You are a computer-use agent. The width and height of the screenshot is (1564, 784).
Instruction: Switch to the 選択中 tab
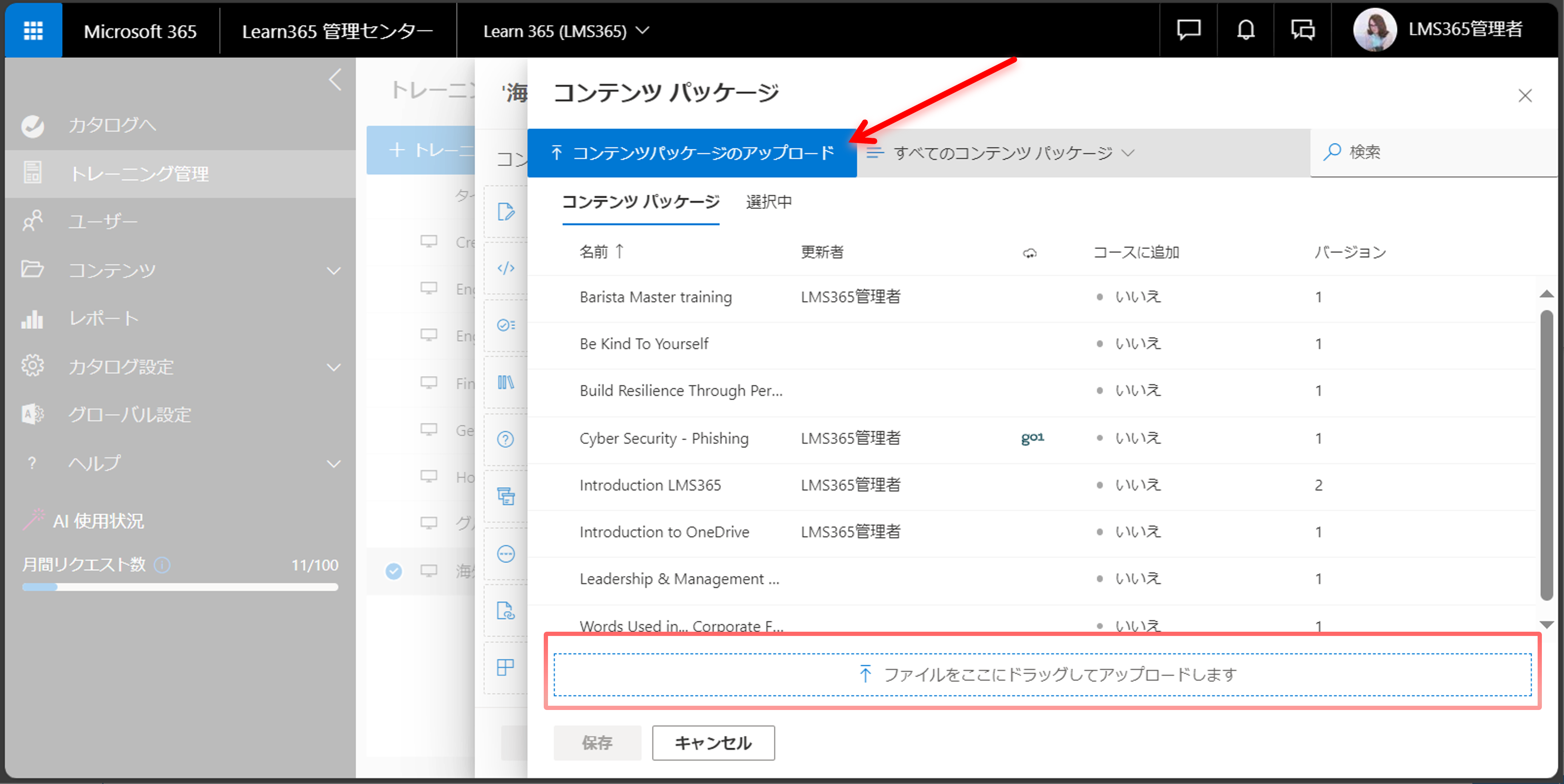coord(769,202)
